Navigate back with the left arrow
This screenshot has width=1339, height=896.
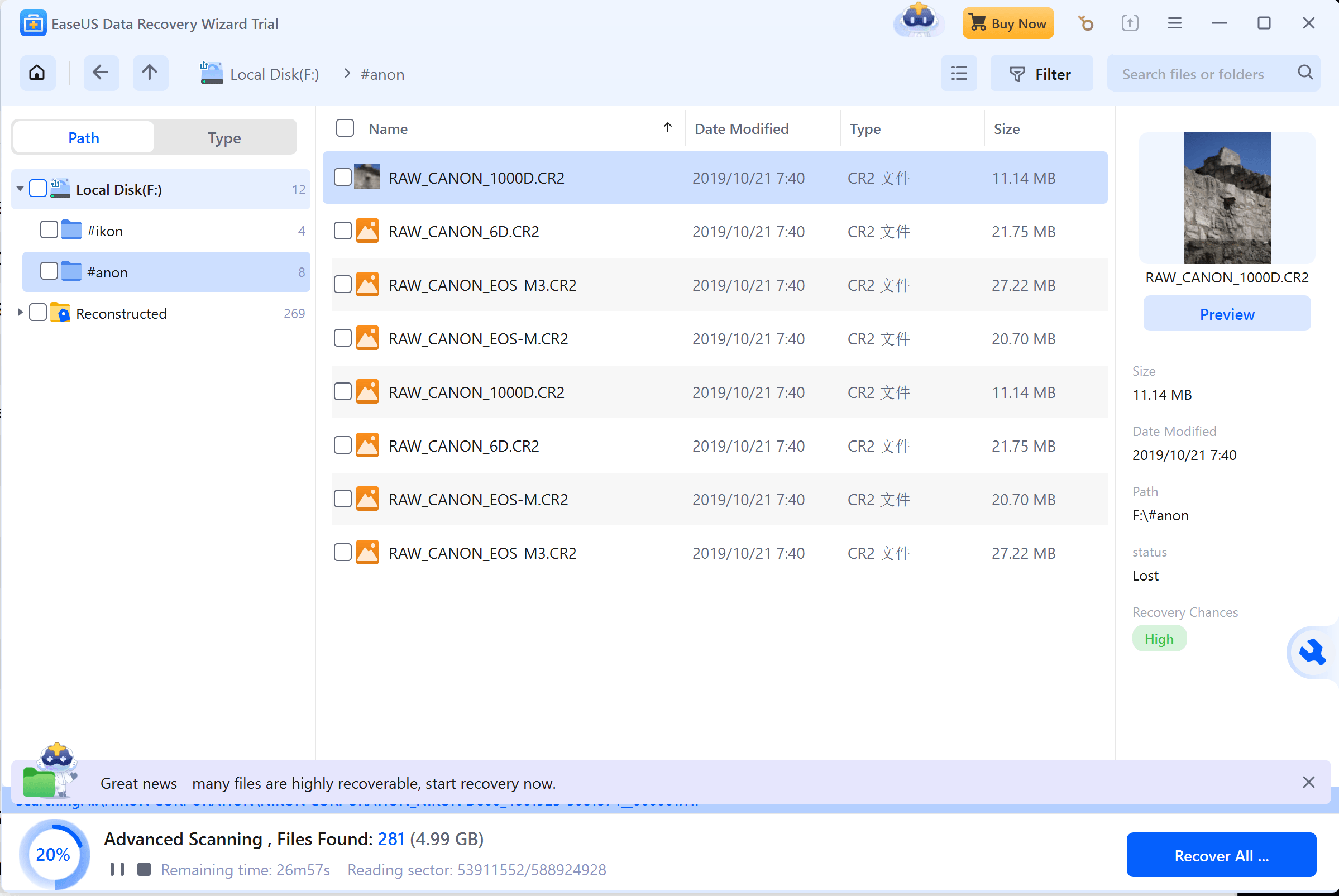(101, 73)
